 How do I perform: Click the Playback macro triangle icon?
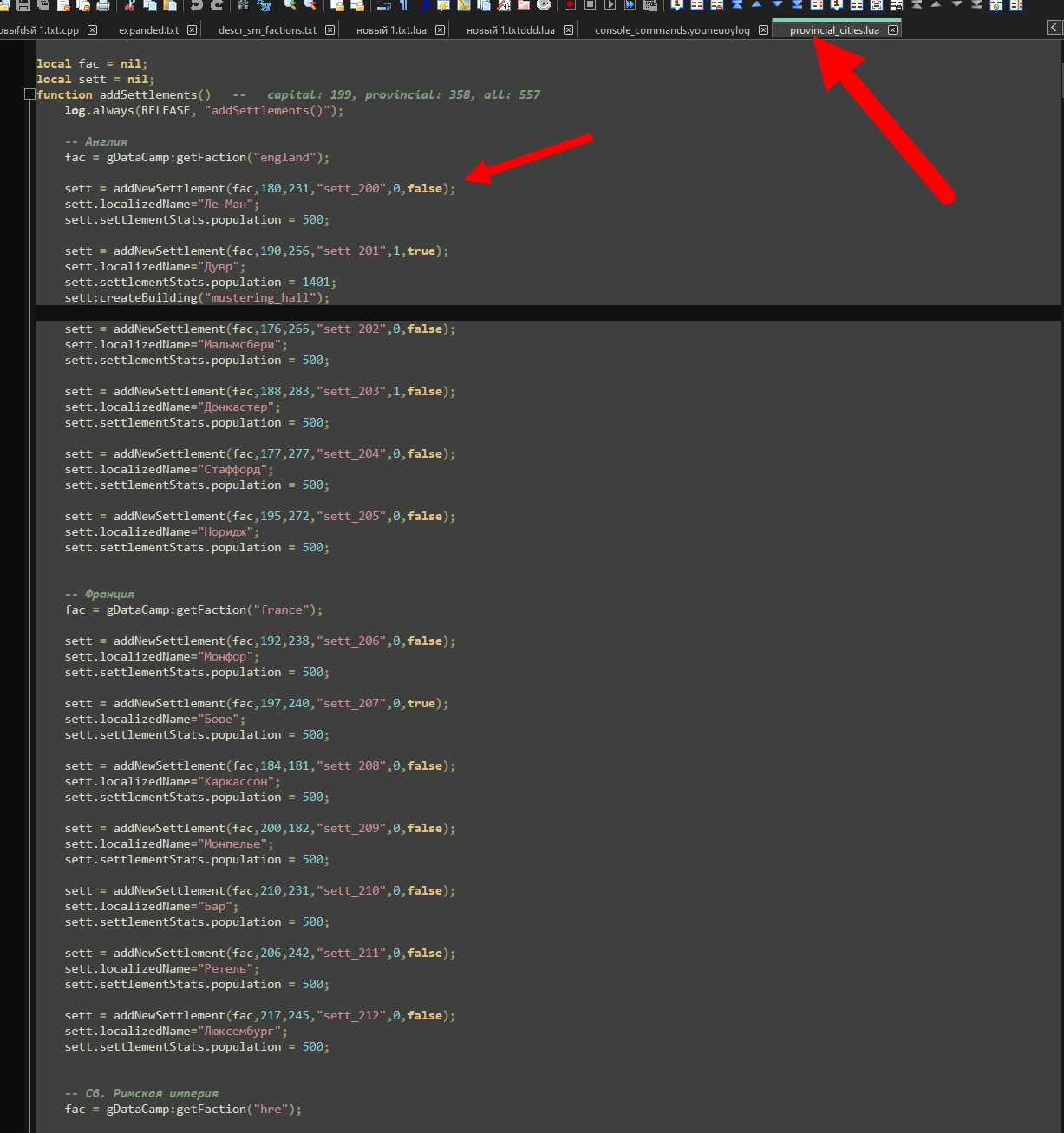point(610,4)
